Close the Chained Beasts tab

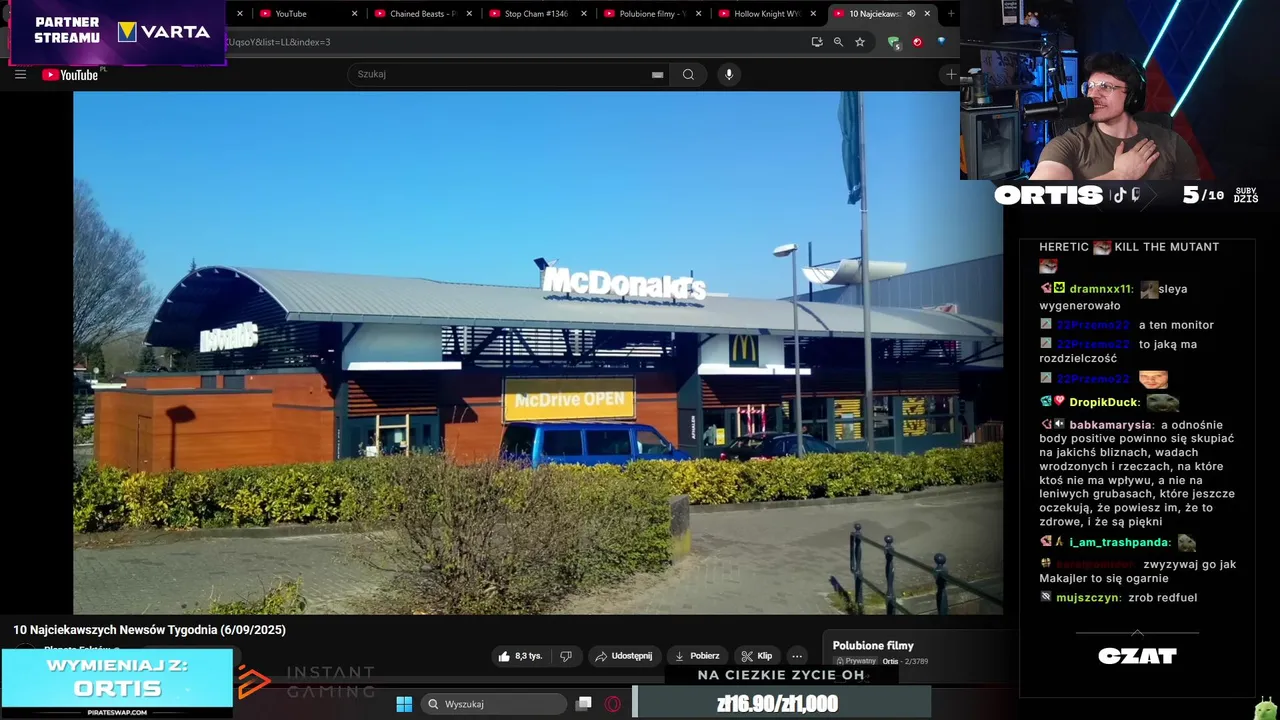pos(469,14)
